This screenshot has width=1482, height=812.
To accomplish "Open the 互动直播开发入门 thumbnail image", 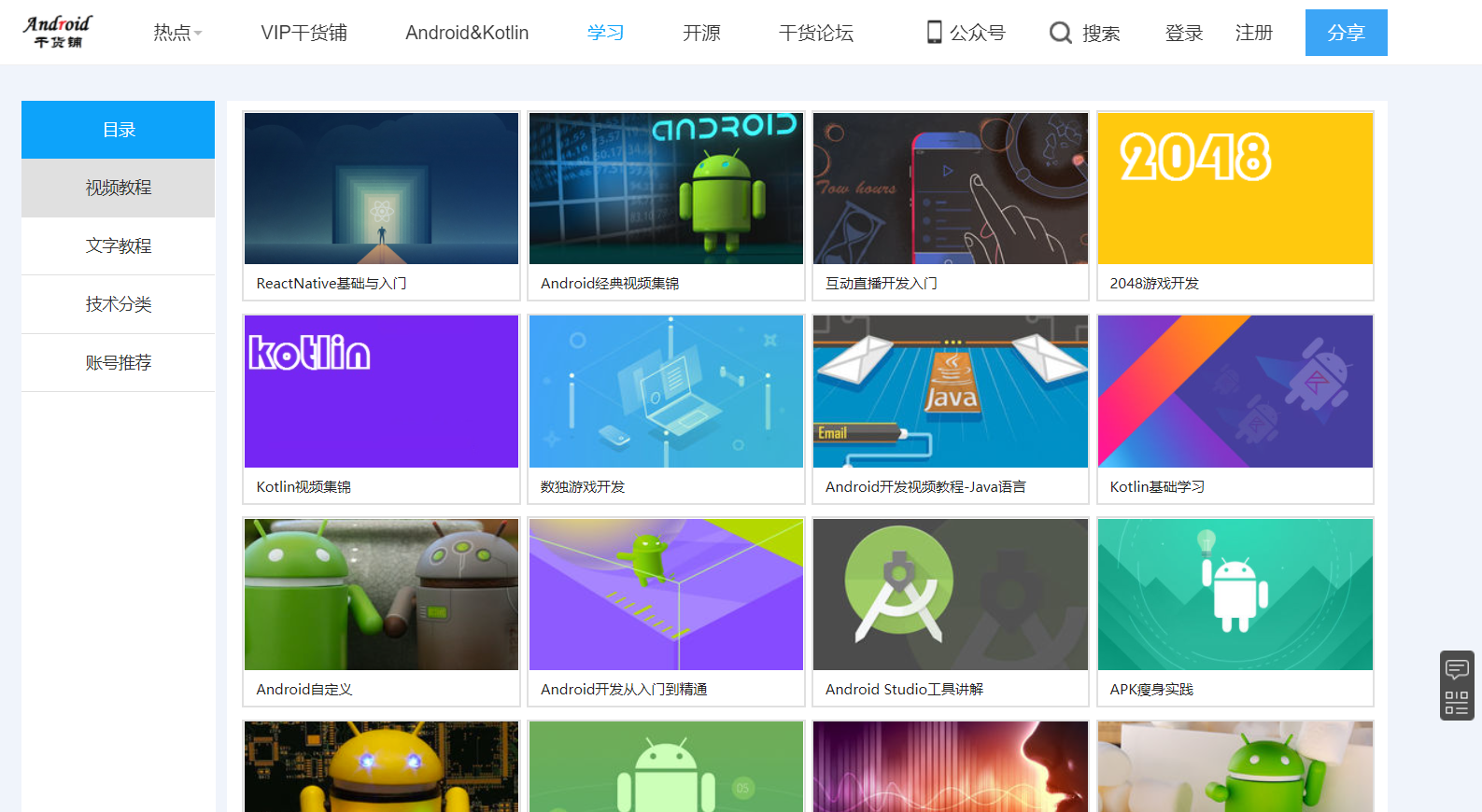I will click(x=951, y=189).
